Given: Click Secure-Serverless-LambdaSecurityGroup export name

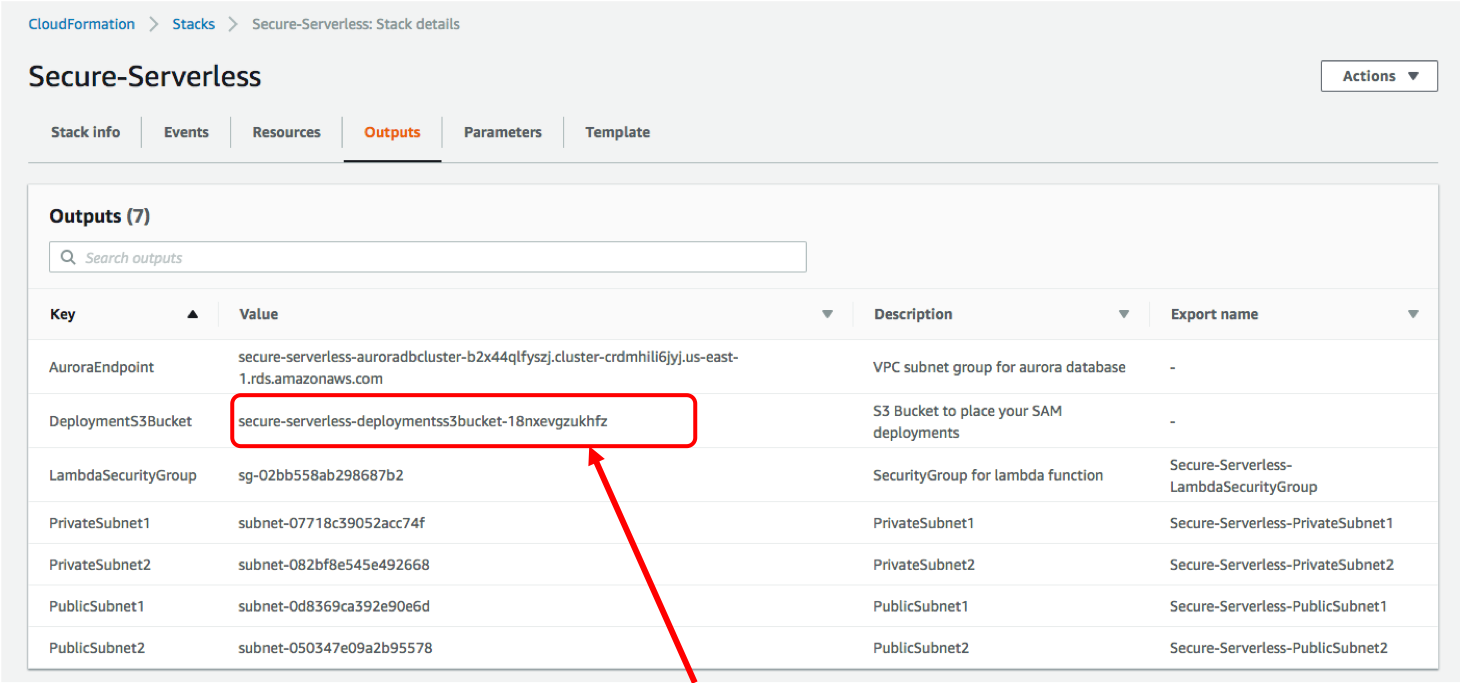Looking at the screenshot, I should click(x=1243, y=476).
